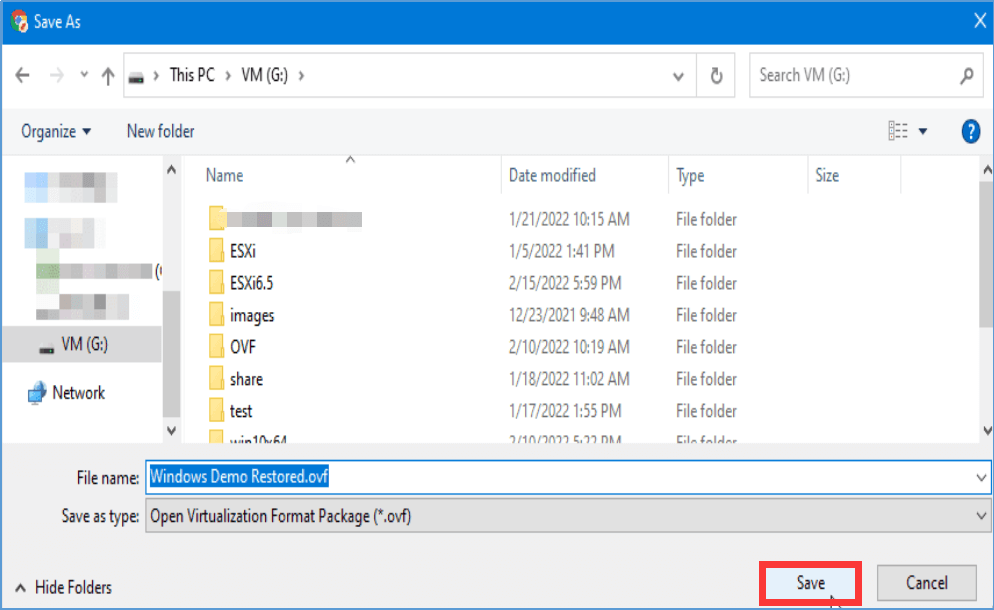994x610 pixels.
Task: Select the share folder
Action: [x=246, y=379]
